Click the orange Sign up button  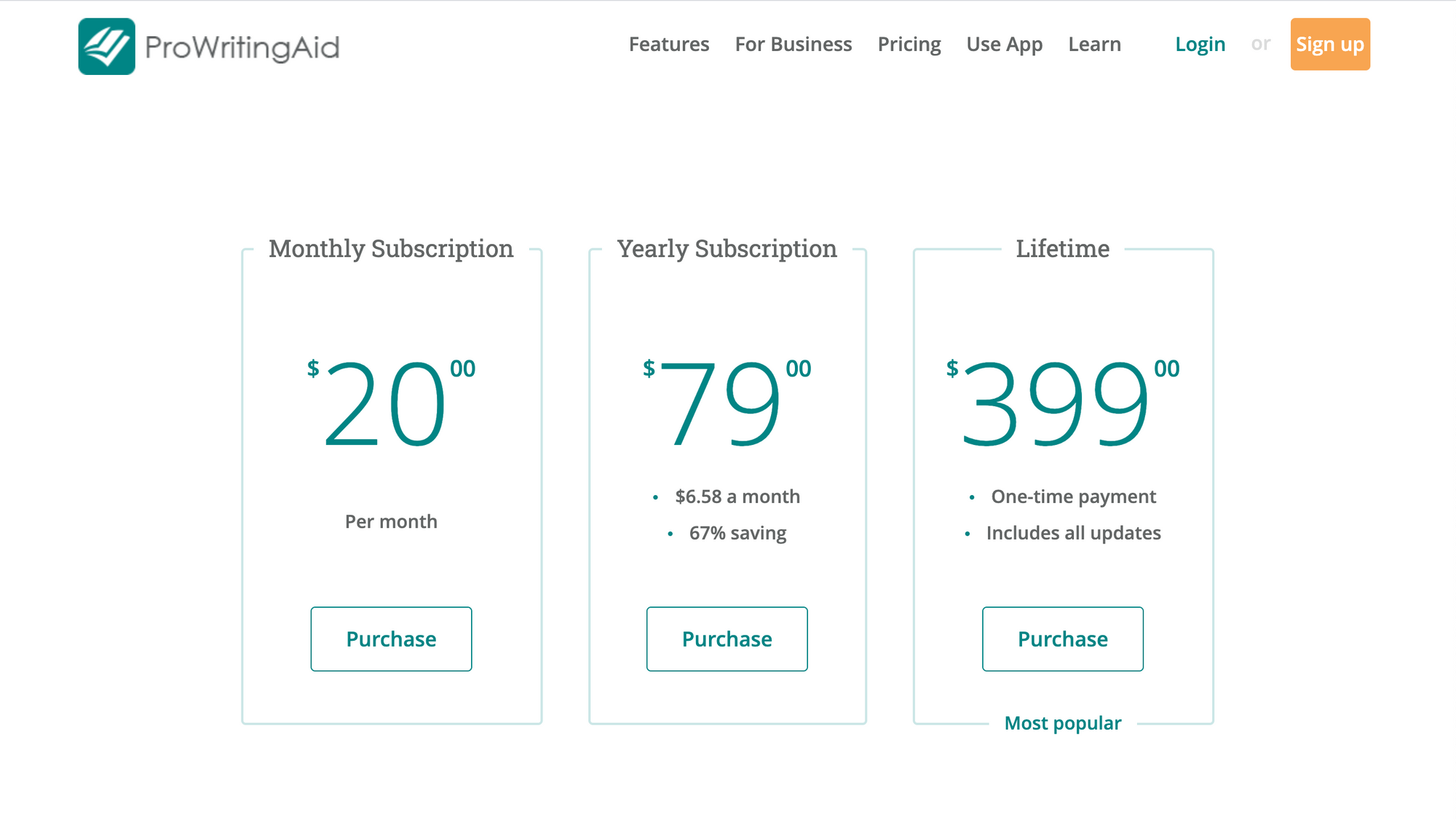[x=1330, y=44]
